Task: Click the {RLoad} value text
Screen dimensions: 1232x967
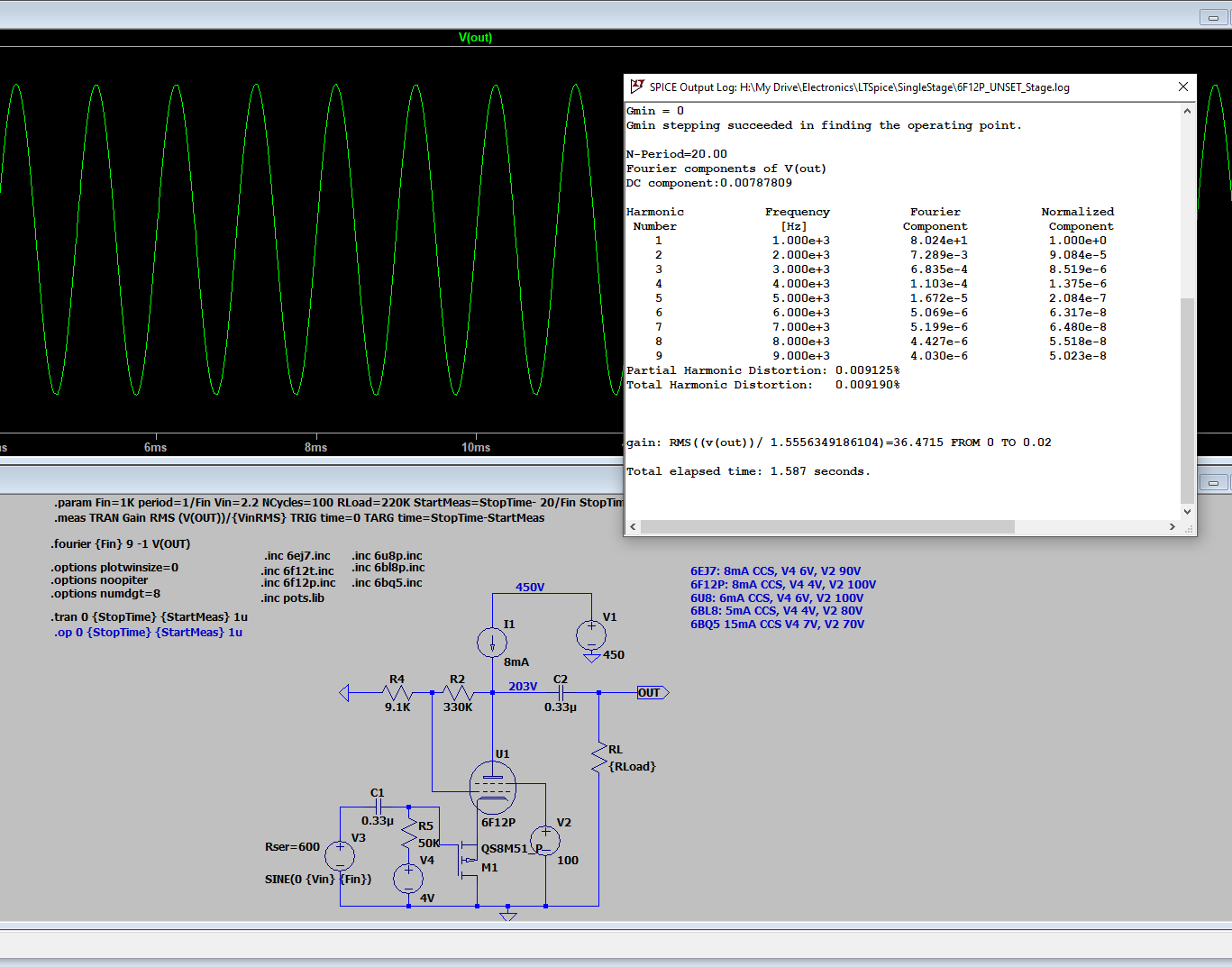Action: click(633, 766)
